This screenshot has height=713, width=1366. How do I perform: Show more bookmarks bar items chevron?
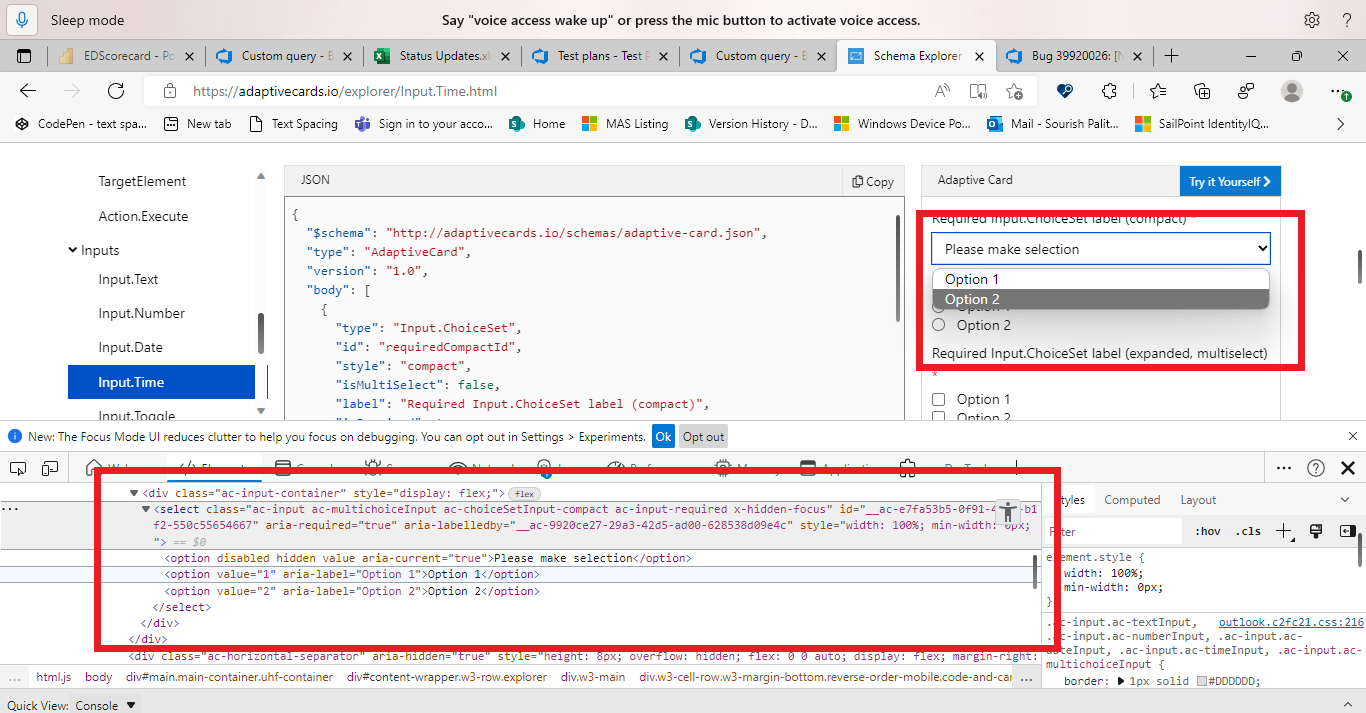[1341, 124]
